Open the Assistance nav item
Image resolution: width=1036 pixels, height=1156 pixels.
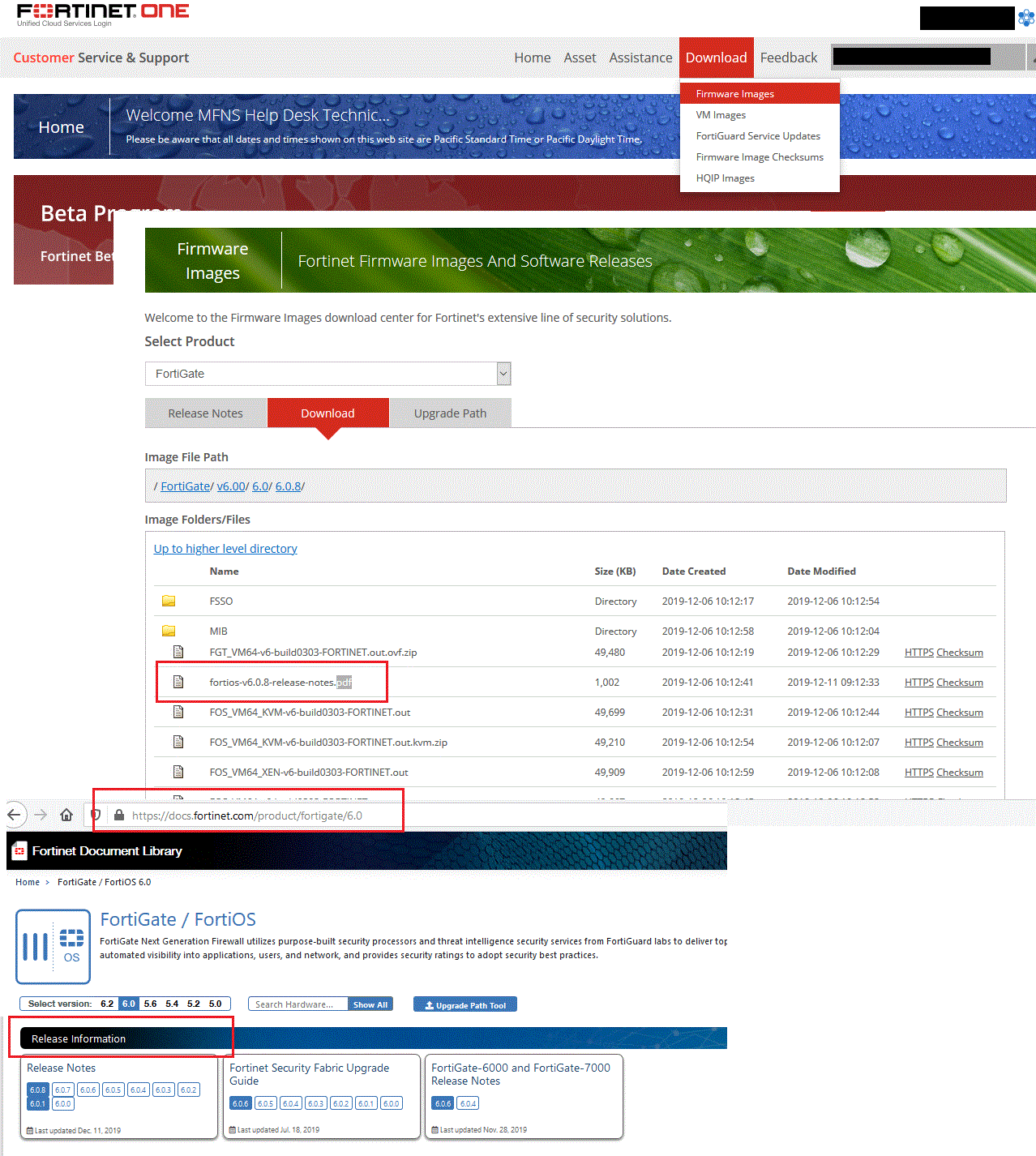click(x=640, y=58)
